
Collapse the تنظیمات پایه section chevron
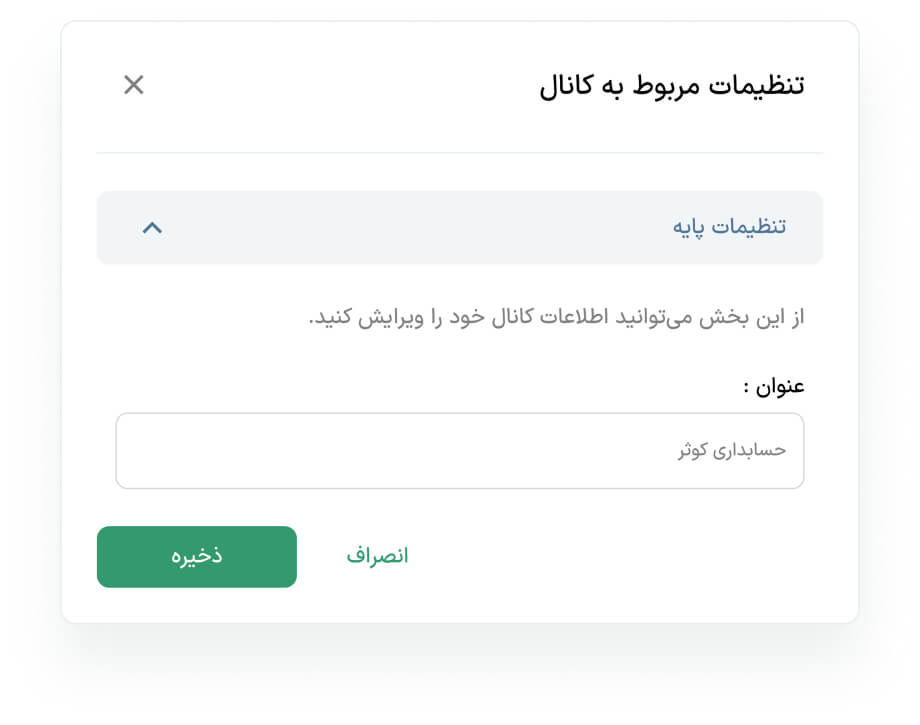(152, 228)
